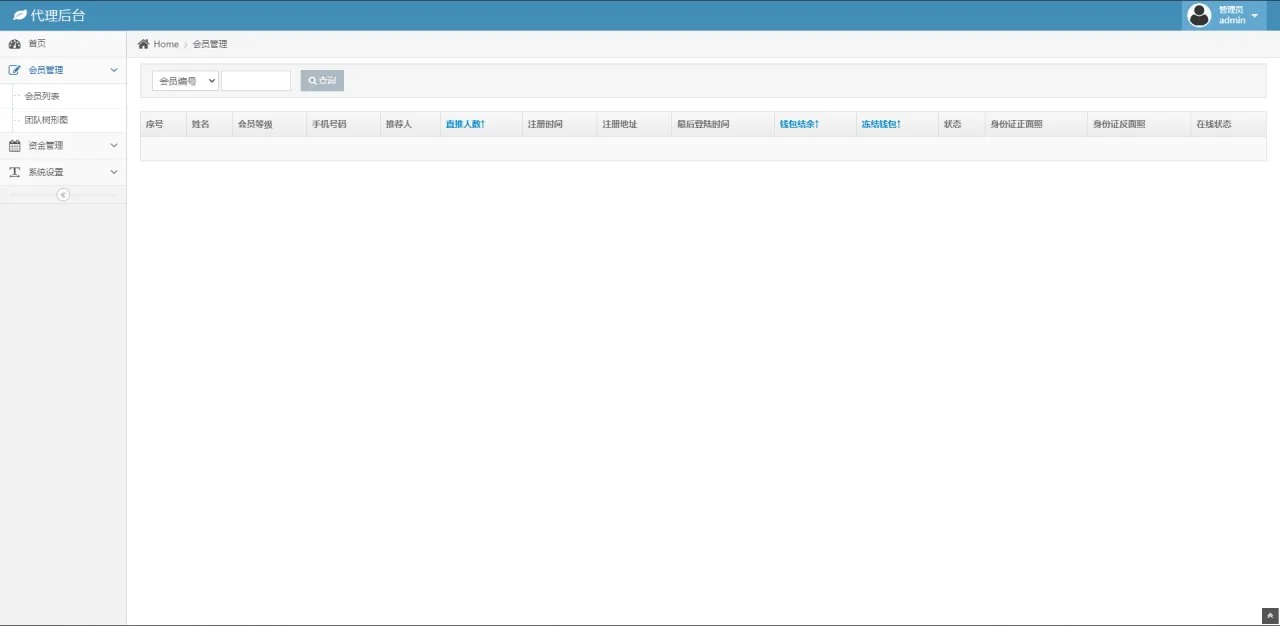
Task: Click the leaf logo beside 代理后台
Action: [x=19, y=15]
